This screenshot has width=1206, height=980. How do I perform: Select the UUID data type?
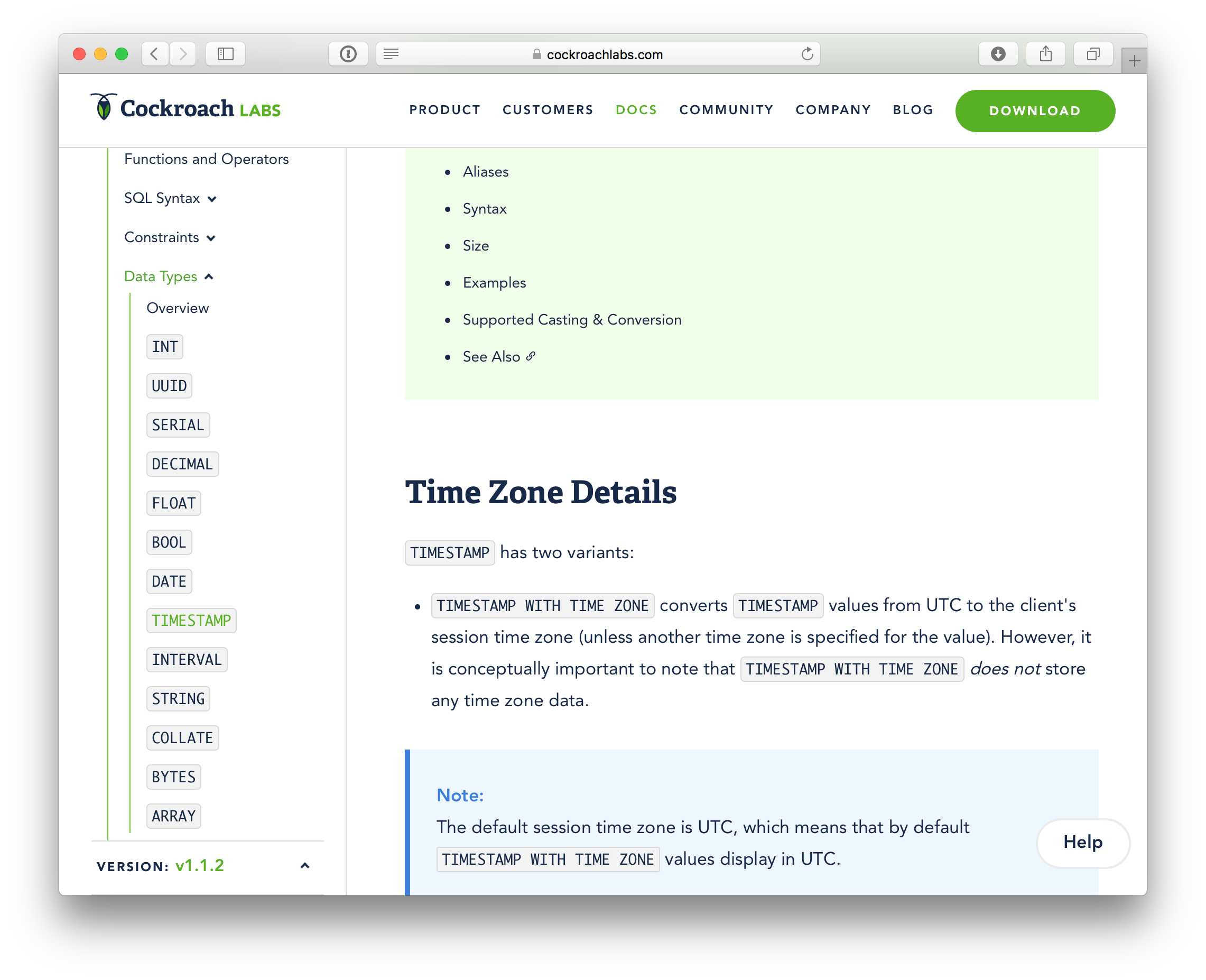(x=169, y=386)
